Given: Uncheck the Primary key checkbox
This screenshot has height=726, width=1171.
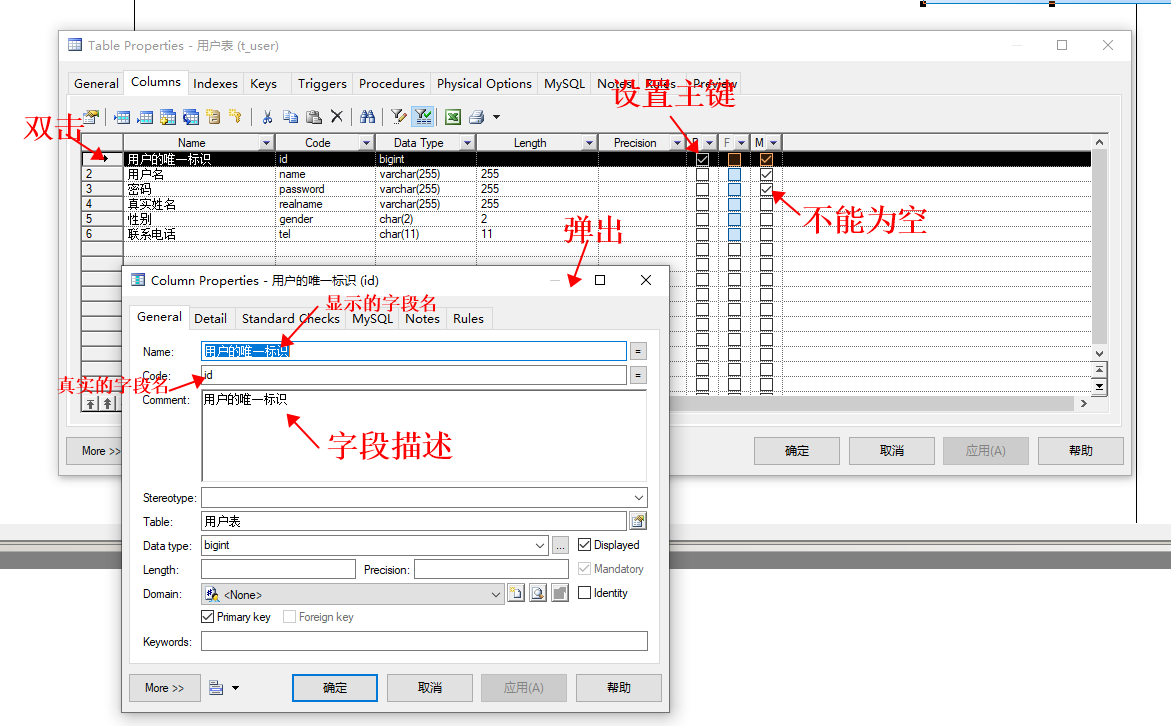Looking at the screenshot, I should click(208, 617).
